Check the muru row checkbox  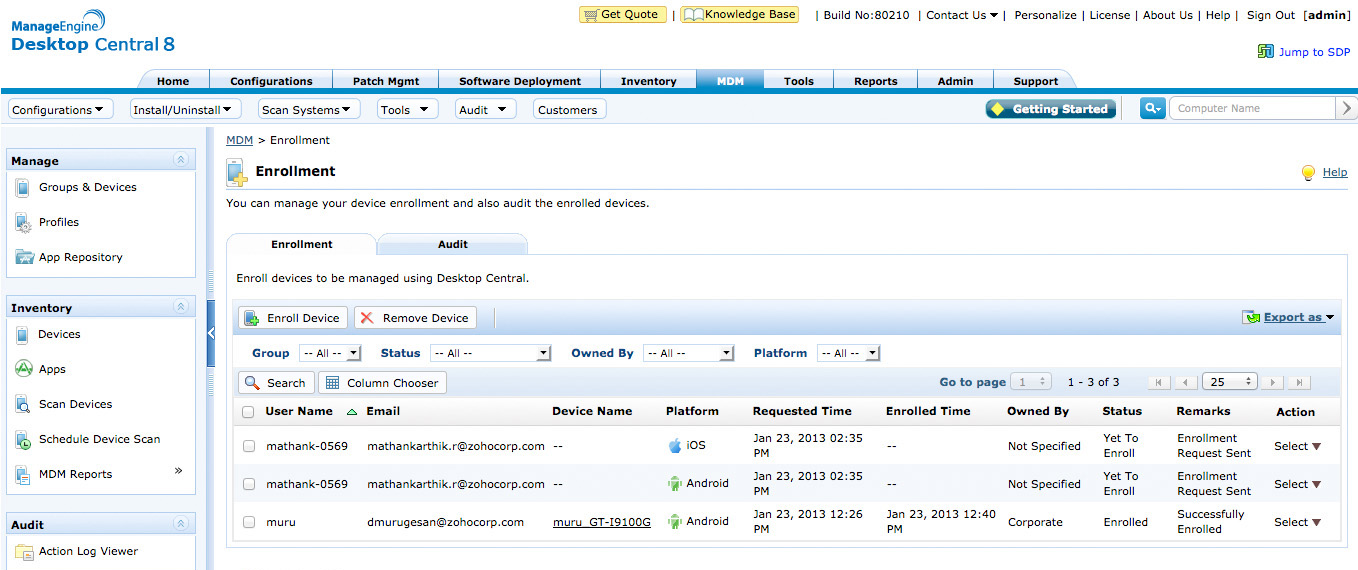[x=249, y=522]
